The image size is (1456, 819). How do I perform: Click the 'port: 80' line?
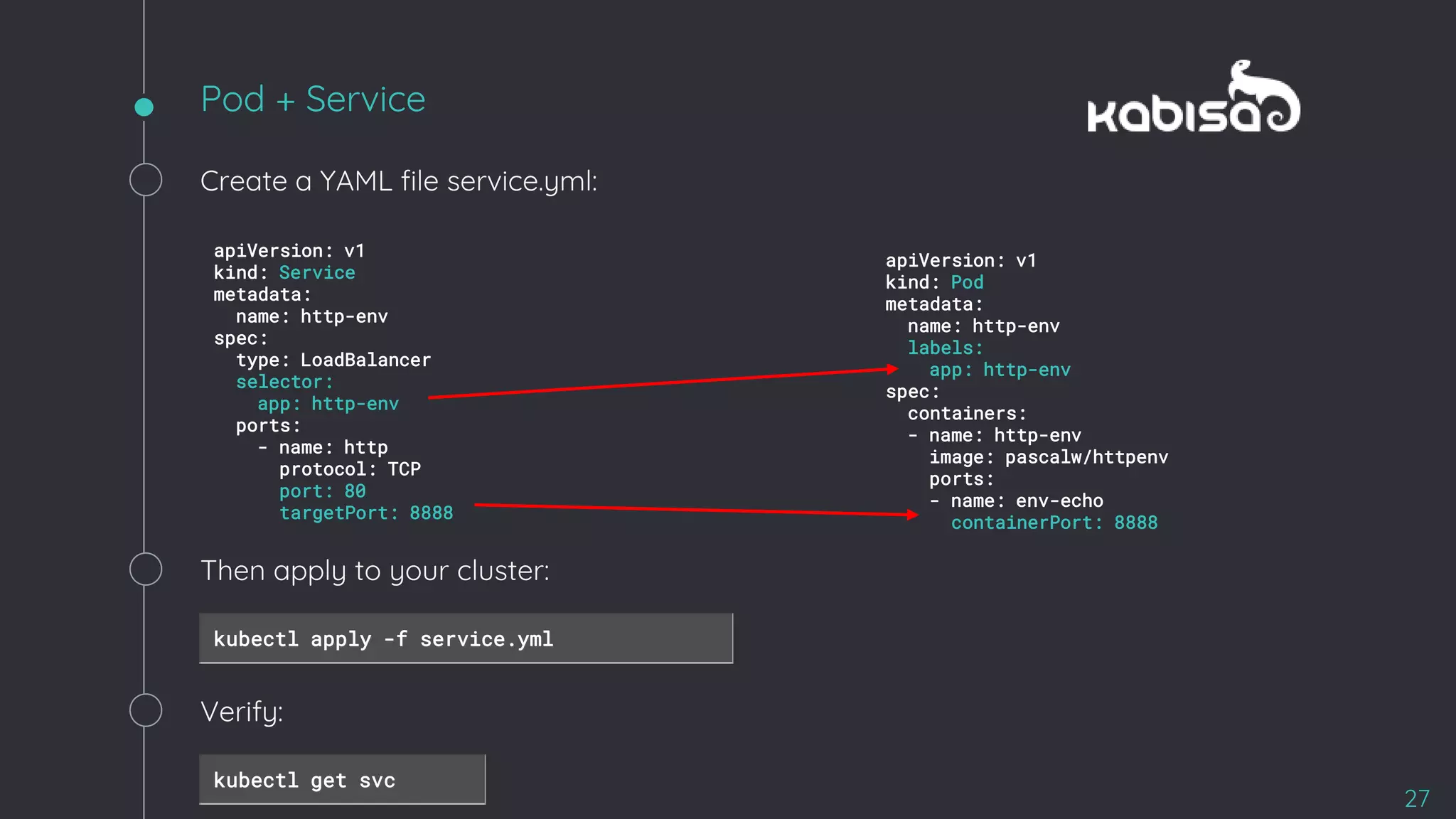322,491
